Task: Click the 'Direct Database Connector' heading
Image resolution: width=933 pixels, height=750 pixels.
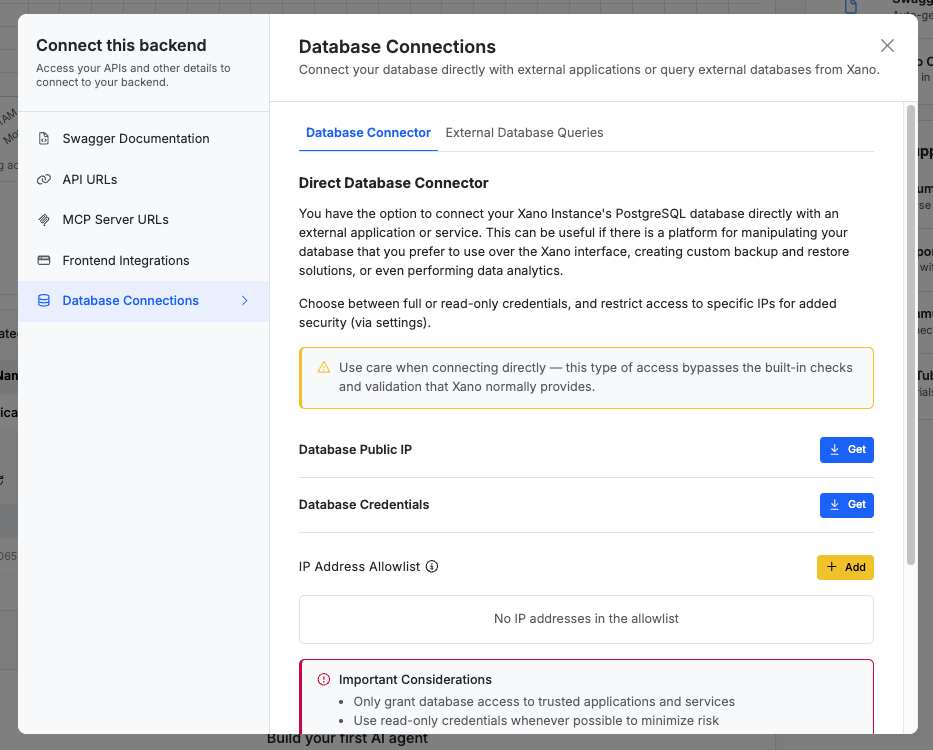Action: 393,183
